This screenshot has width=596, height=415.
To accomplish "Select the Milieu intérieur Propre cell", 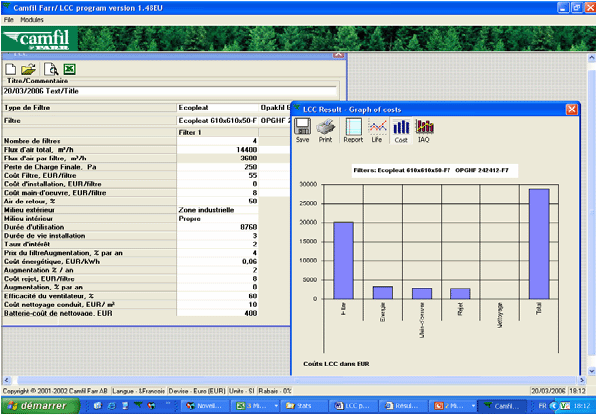I will tap(217, 219).
